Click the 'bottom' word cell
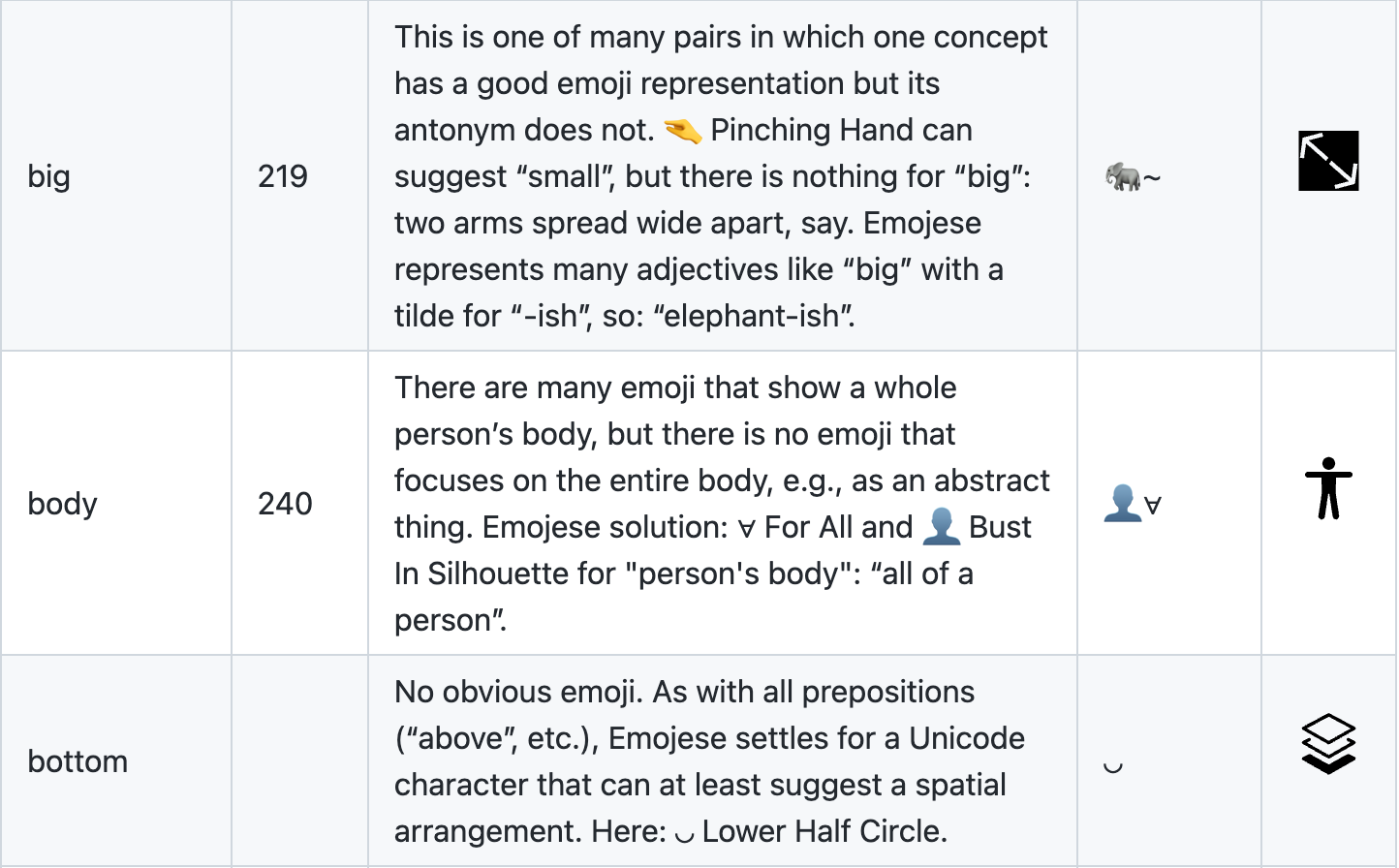Screen dimensions: 1399x868 [116, 760]
